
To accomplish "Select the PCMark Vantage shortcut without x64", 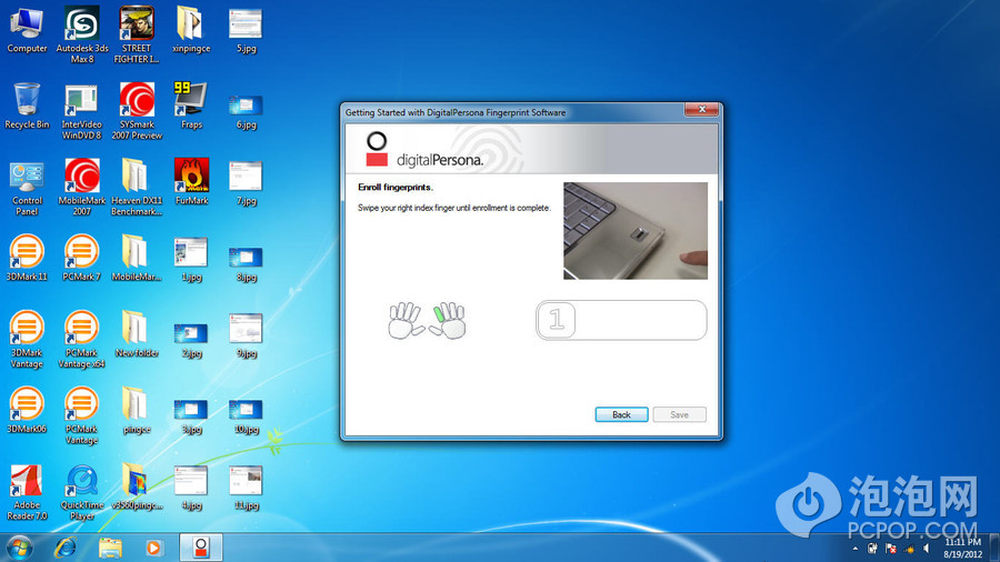I will pos(82,416).
